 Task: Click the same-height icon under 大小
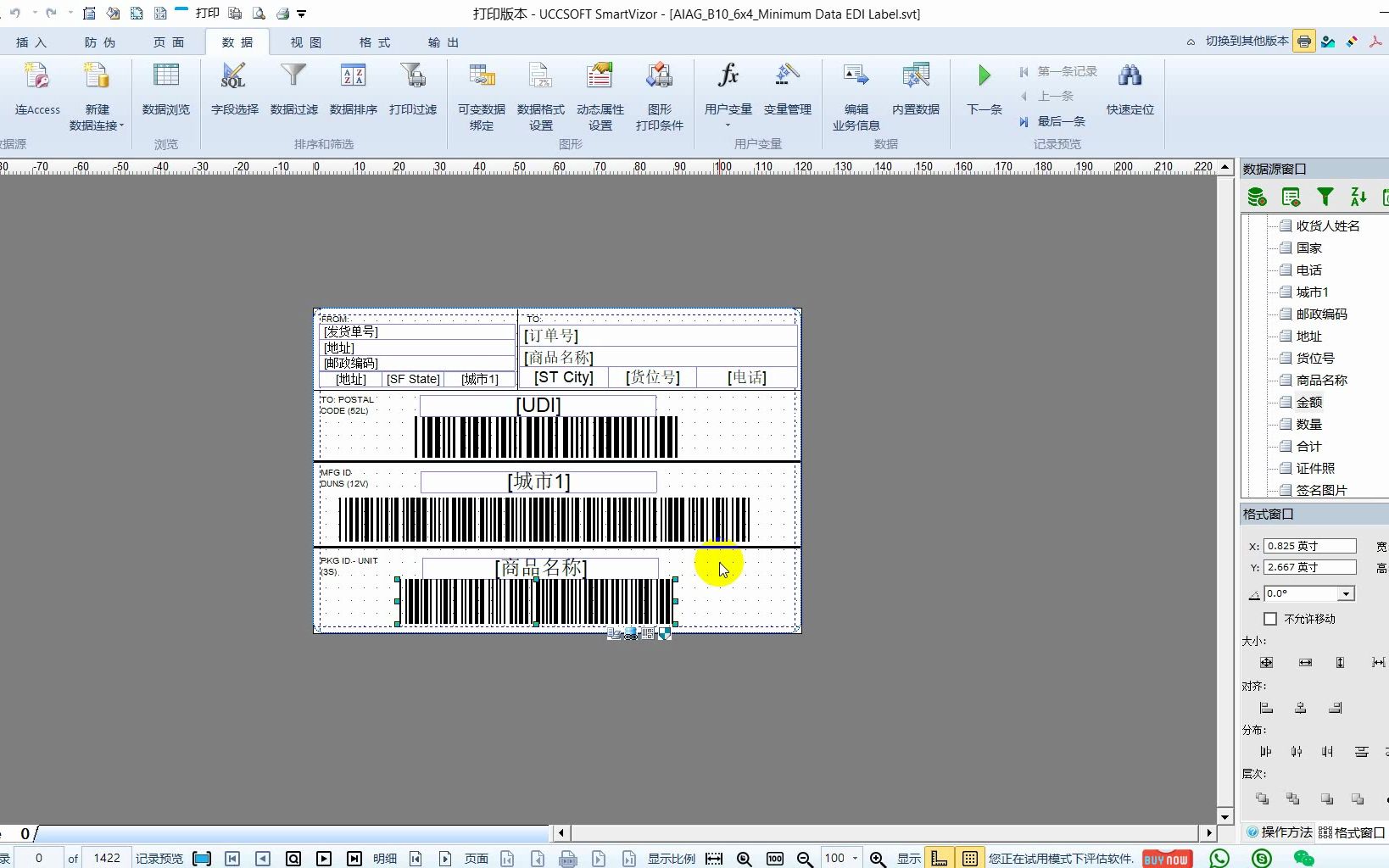pyautogui.click(x=1340, y=663)
